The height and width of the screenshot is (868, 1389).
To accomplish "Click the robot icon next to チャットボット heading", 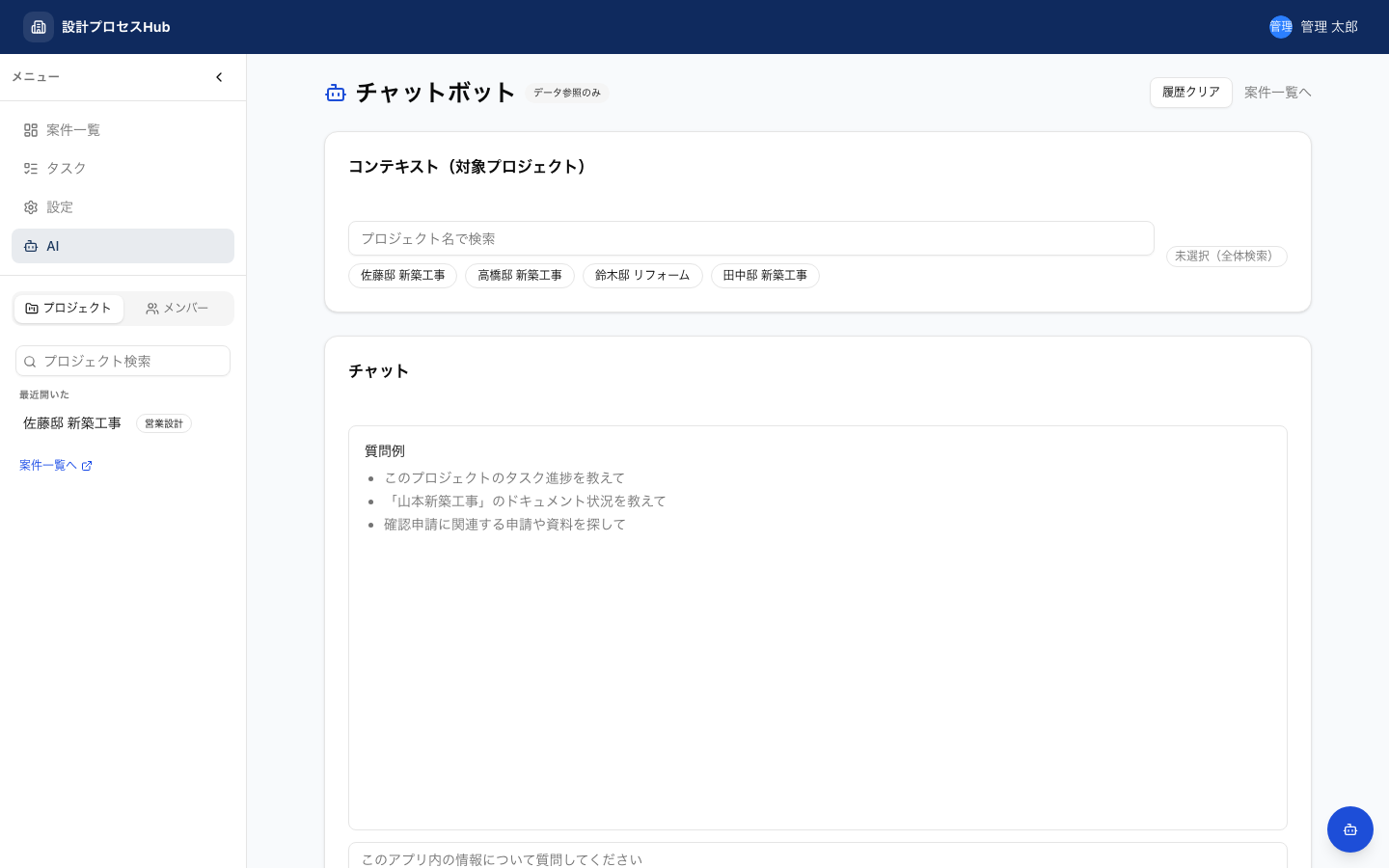I will [336, 93].
